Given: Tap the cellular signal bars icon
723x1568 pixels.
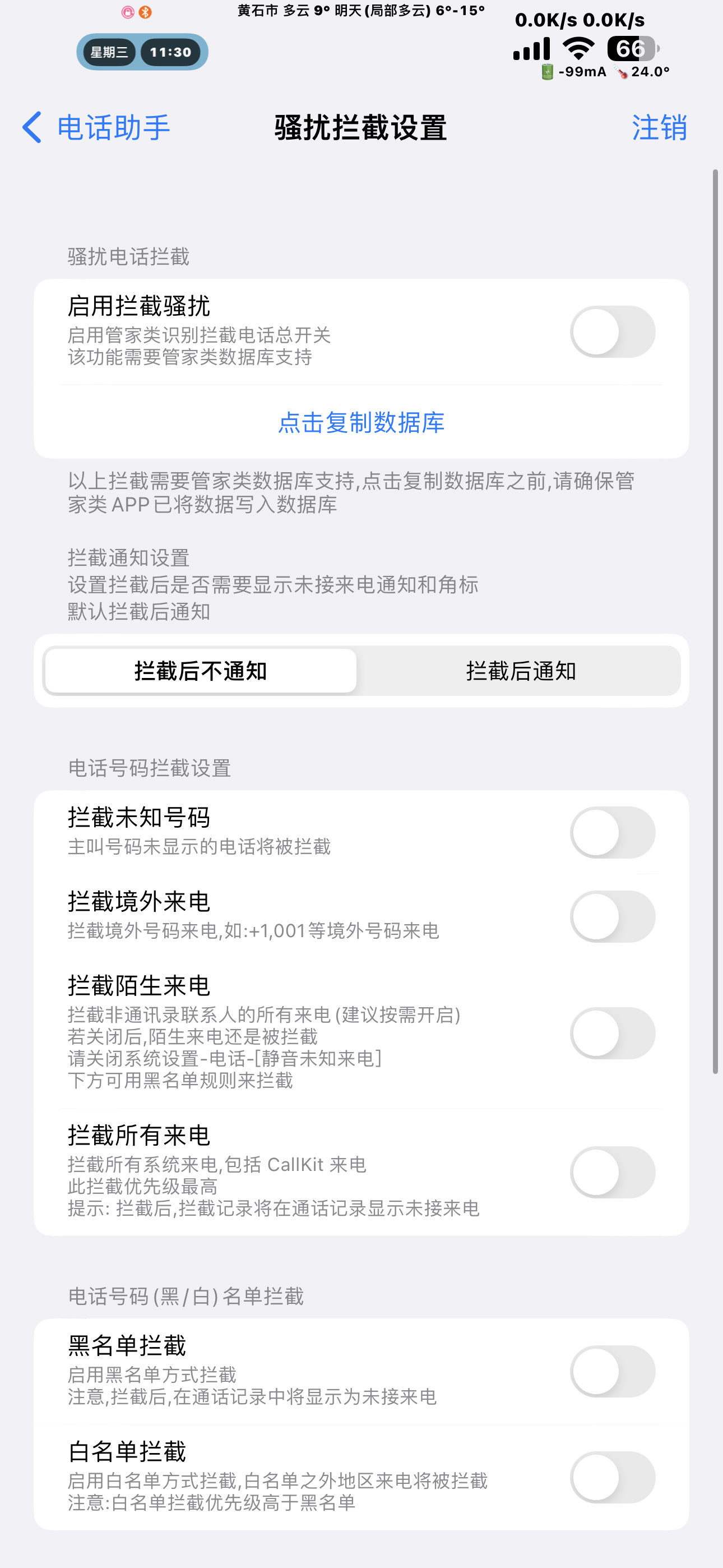Looking at the screenshot, I should pyautogui.click(x=532, y=49).
